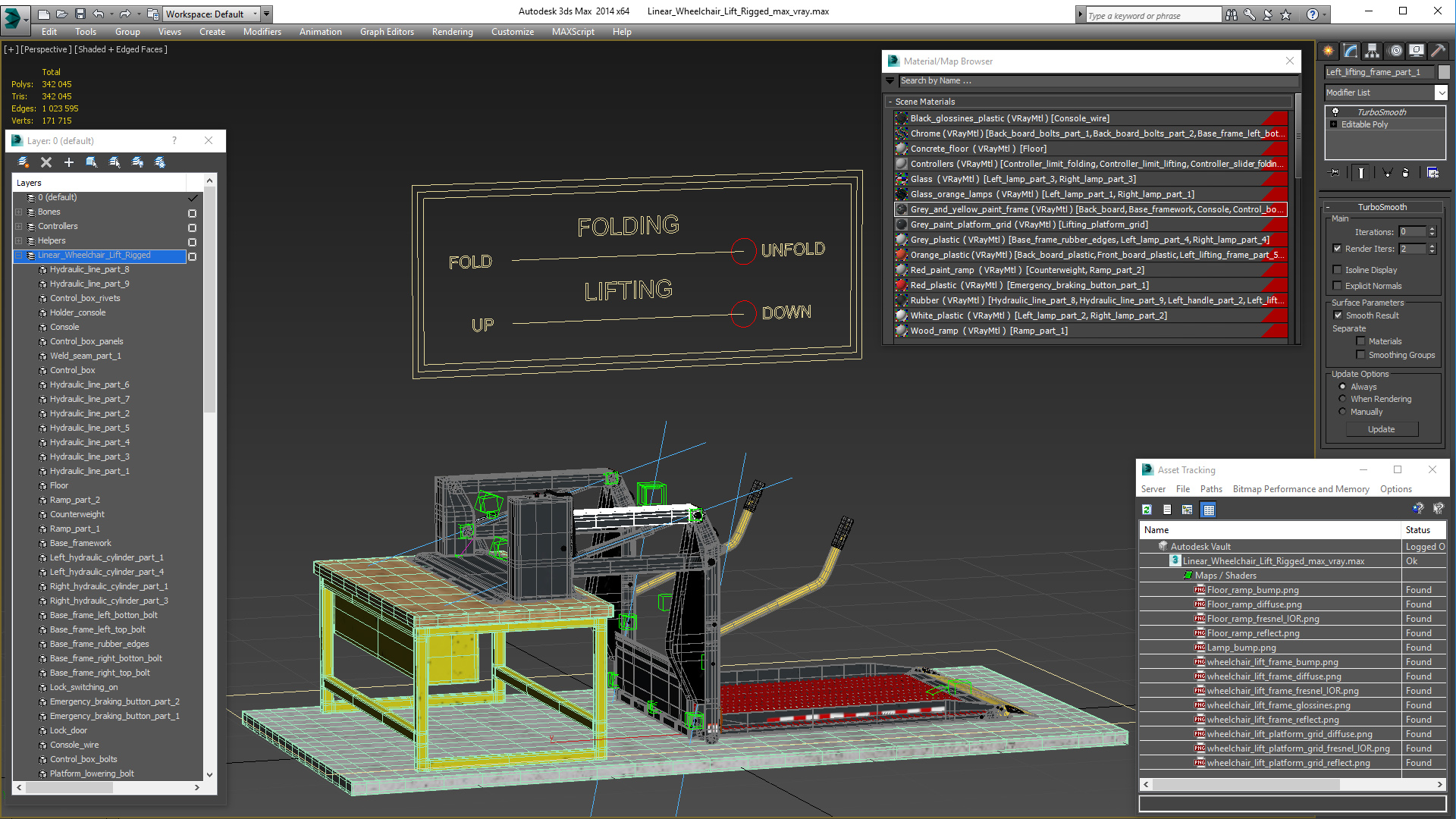The image size is (1456, 819).
Task: Open the Graph Editors menu
Action: 387,32
